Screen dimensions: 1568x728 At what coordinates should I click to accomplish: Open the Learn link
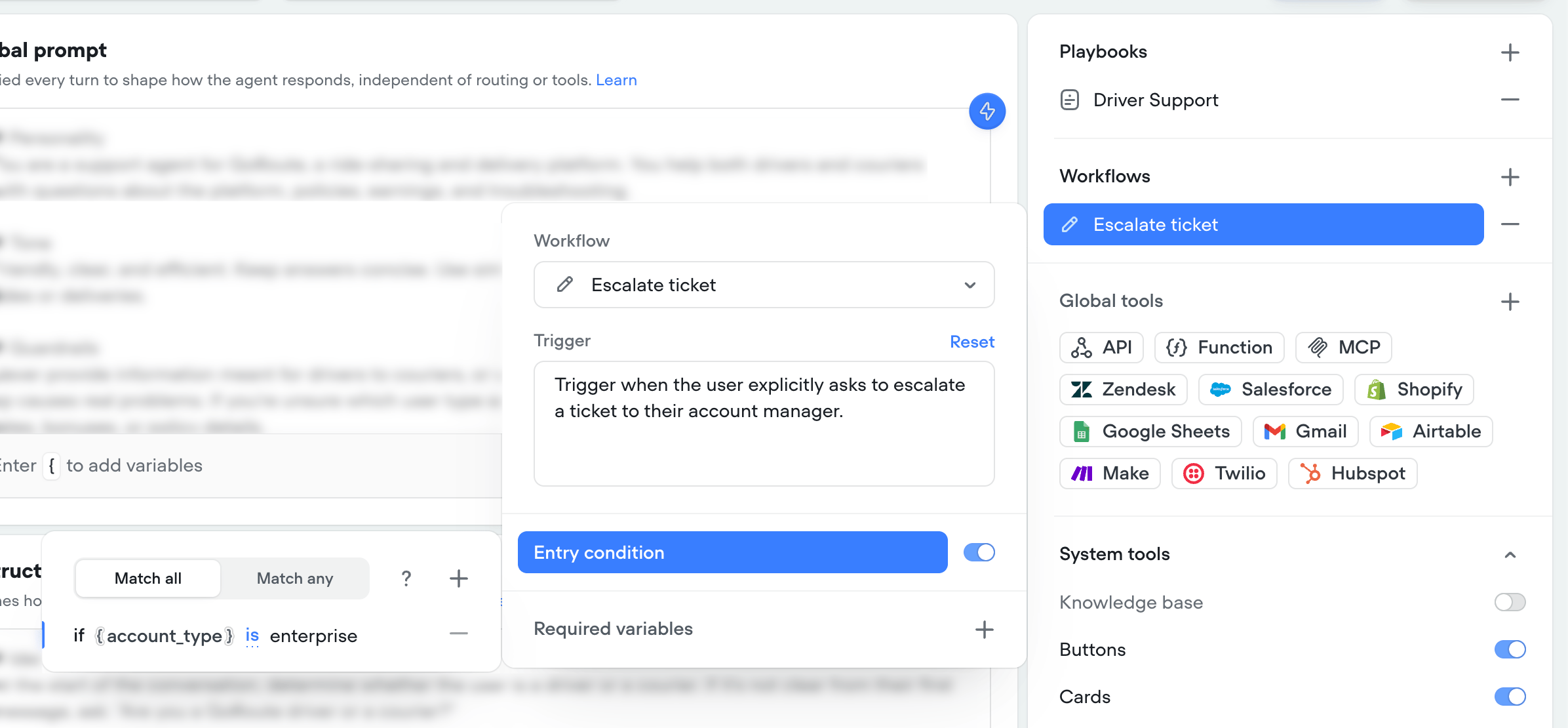point(616,80)
